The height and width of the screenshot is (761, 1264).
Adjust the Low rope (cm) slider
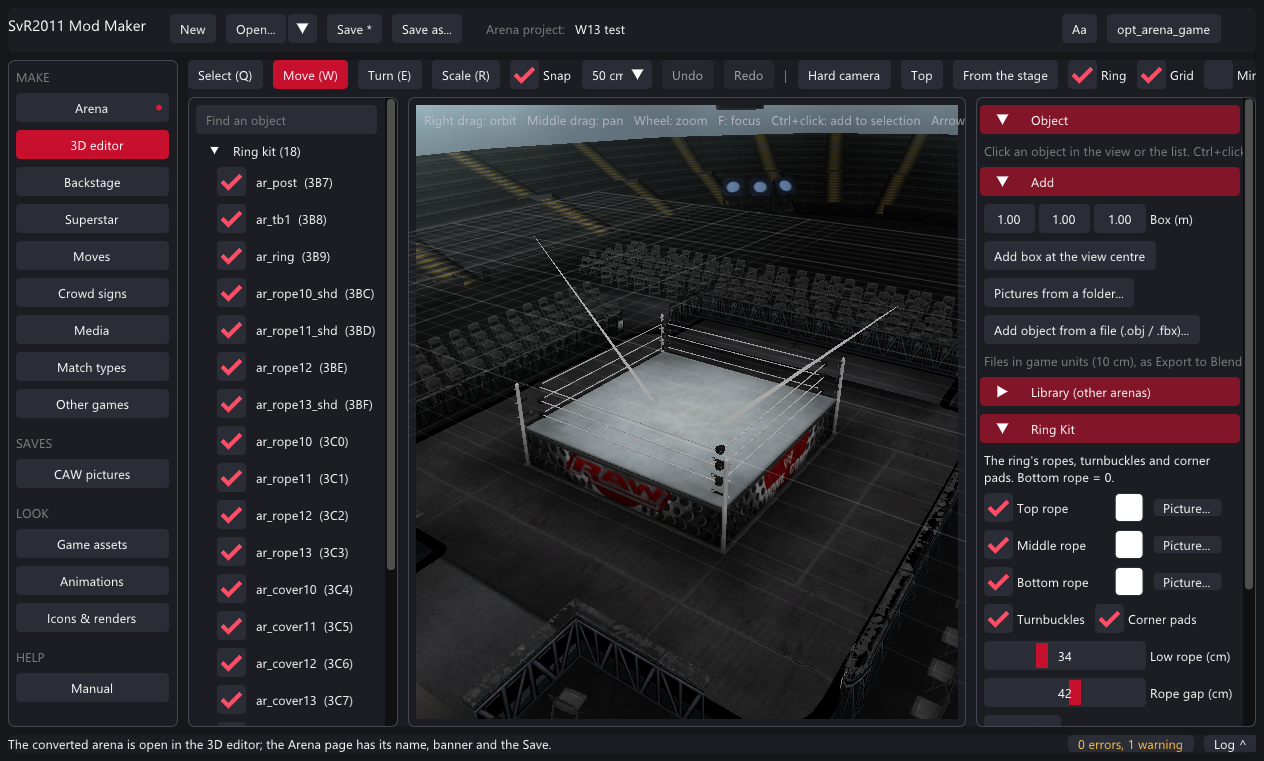pos(1064,656)
